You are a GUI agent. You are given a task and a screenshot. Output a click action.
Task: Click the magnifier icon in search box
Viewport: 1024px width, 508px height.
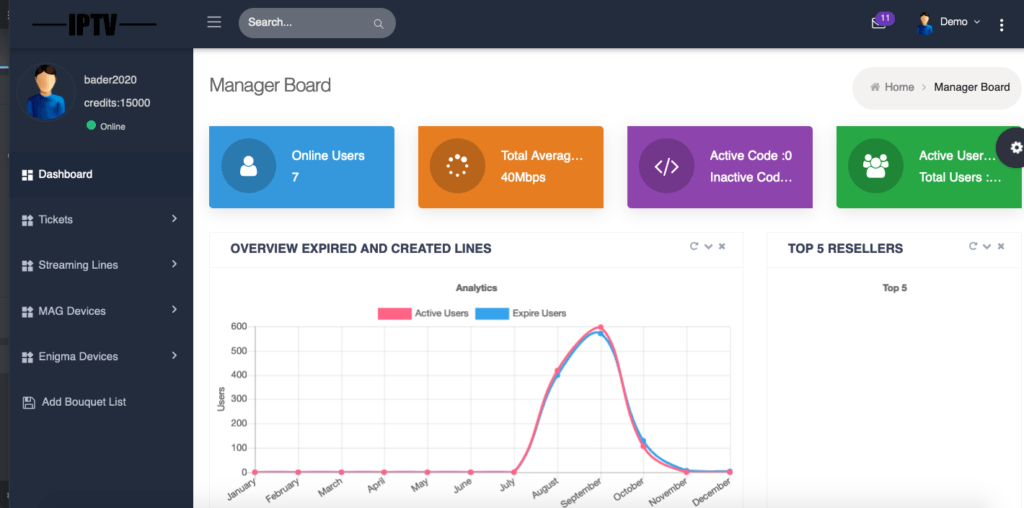click(378, 23)
